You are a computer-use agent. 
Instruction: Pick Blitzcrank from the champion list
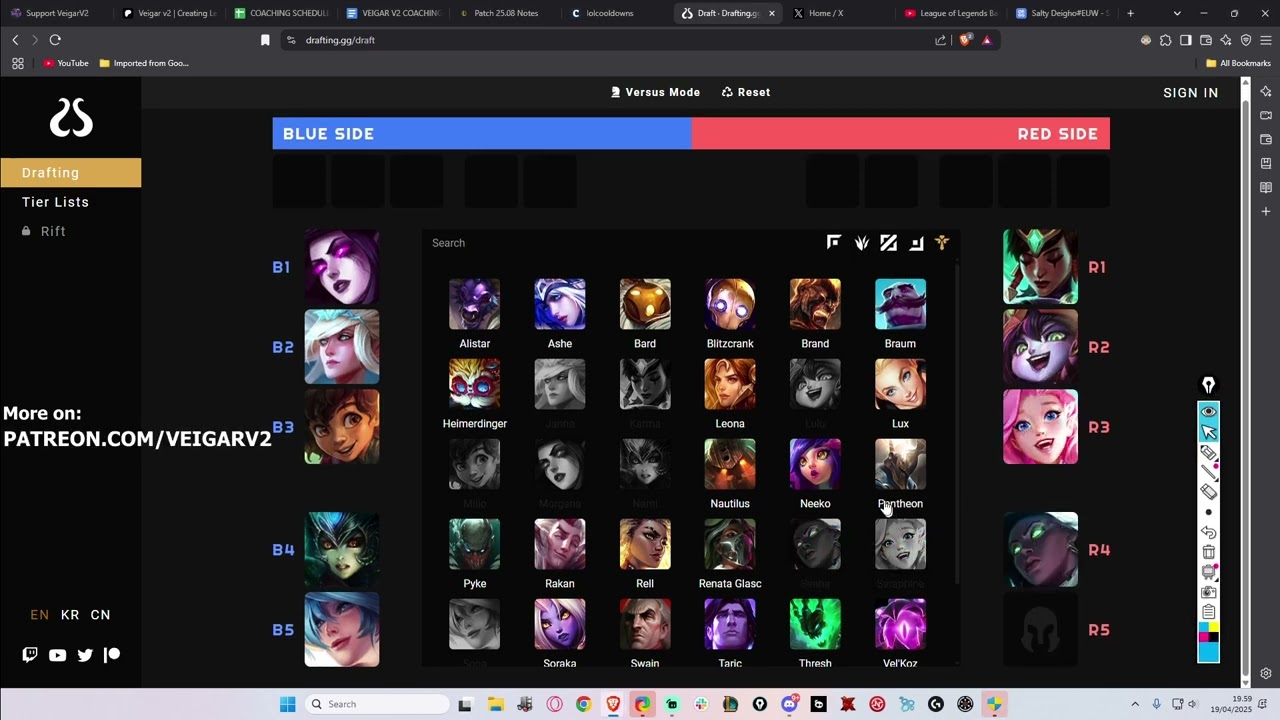click(730, 304)
